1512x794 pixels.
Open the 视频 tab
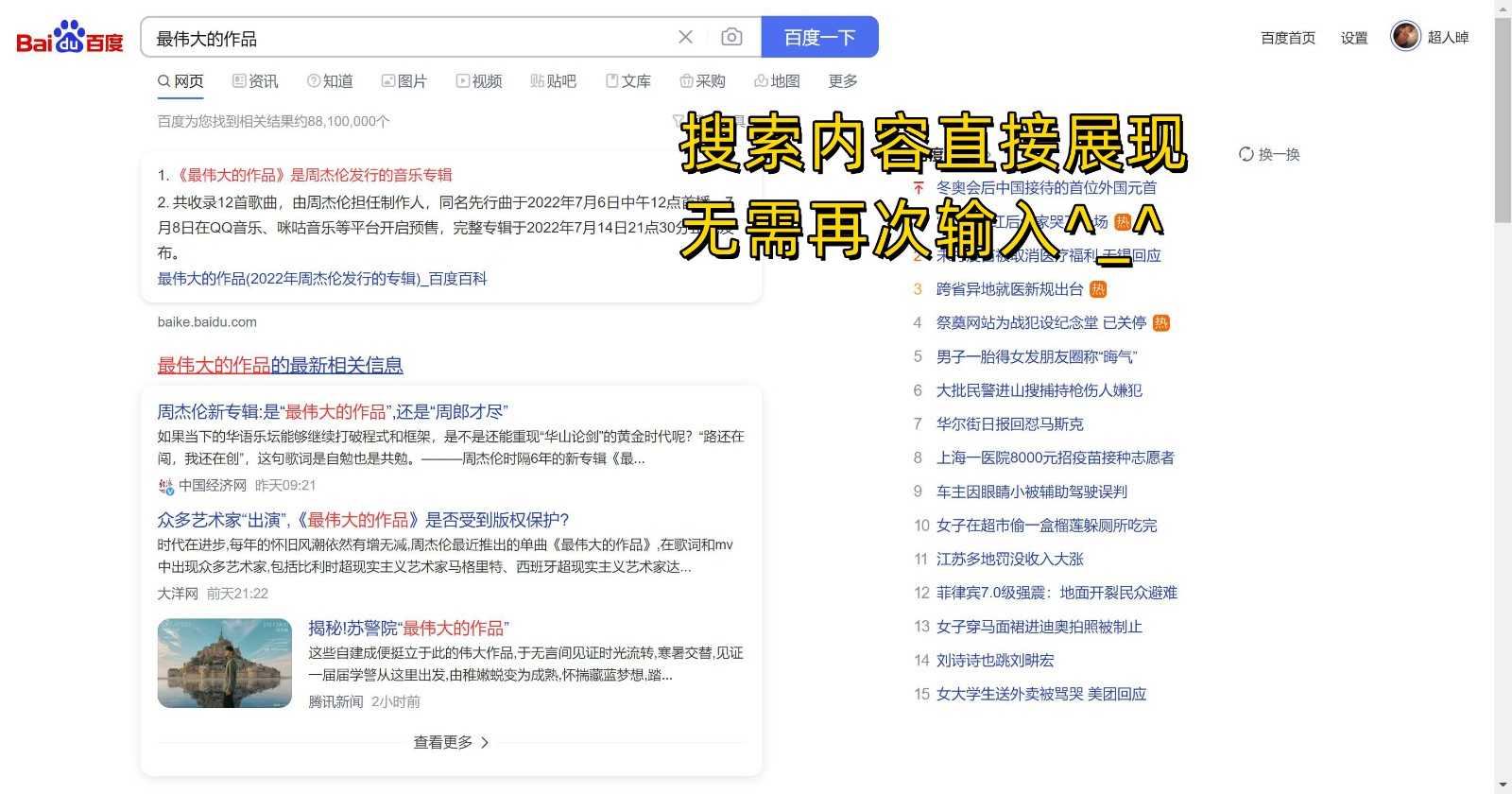pyautogui.click(x=479, y=81)
